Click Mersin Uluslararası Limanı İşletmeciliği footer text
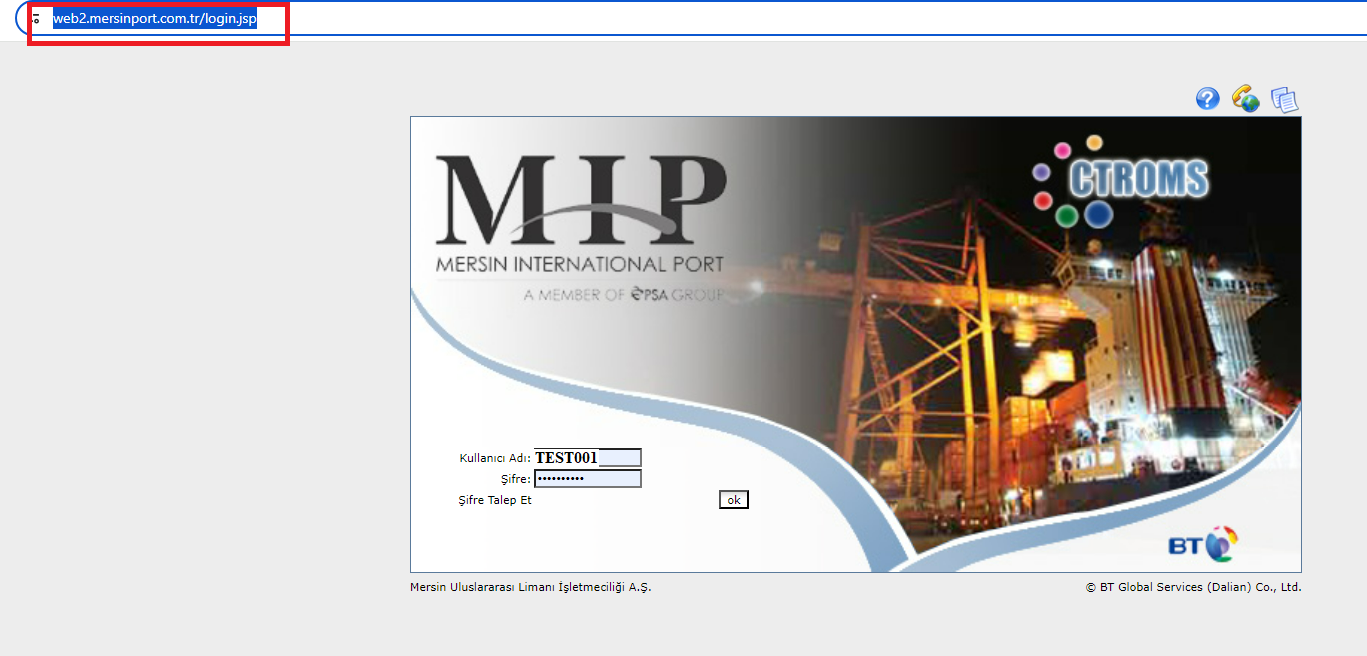The width and height of the screenshot is (1367, 656). [530, 587]
